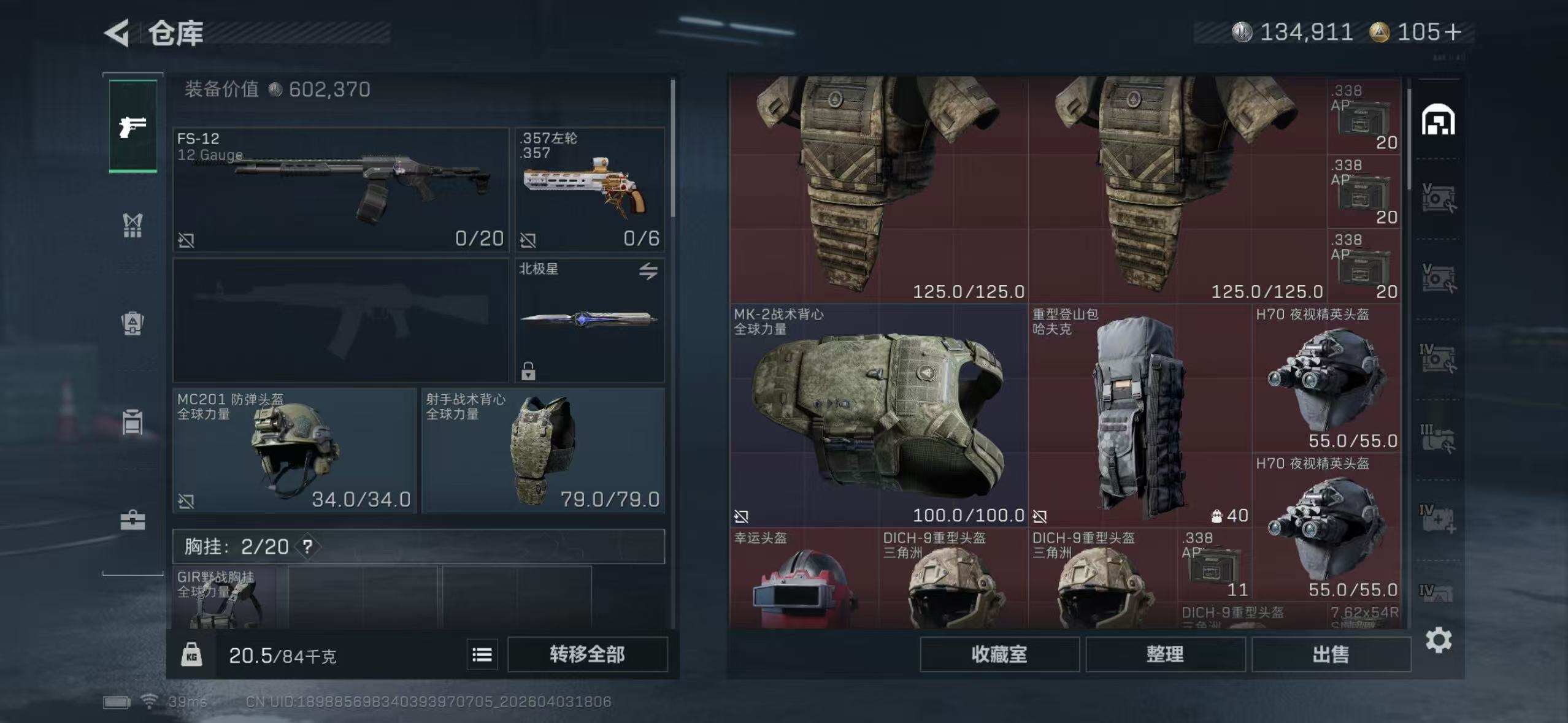
Task: Open the pistol weapons tab in sidebar
Action: tap(133, 126)
